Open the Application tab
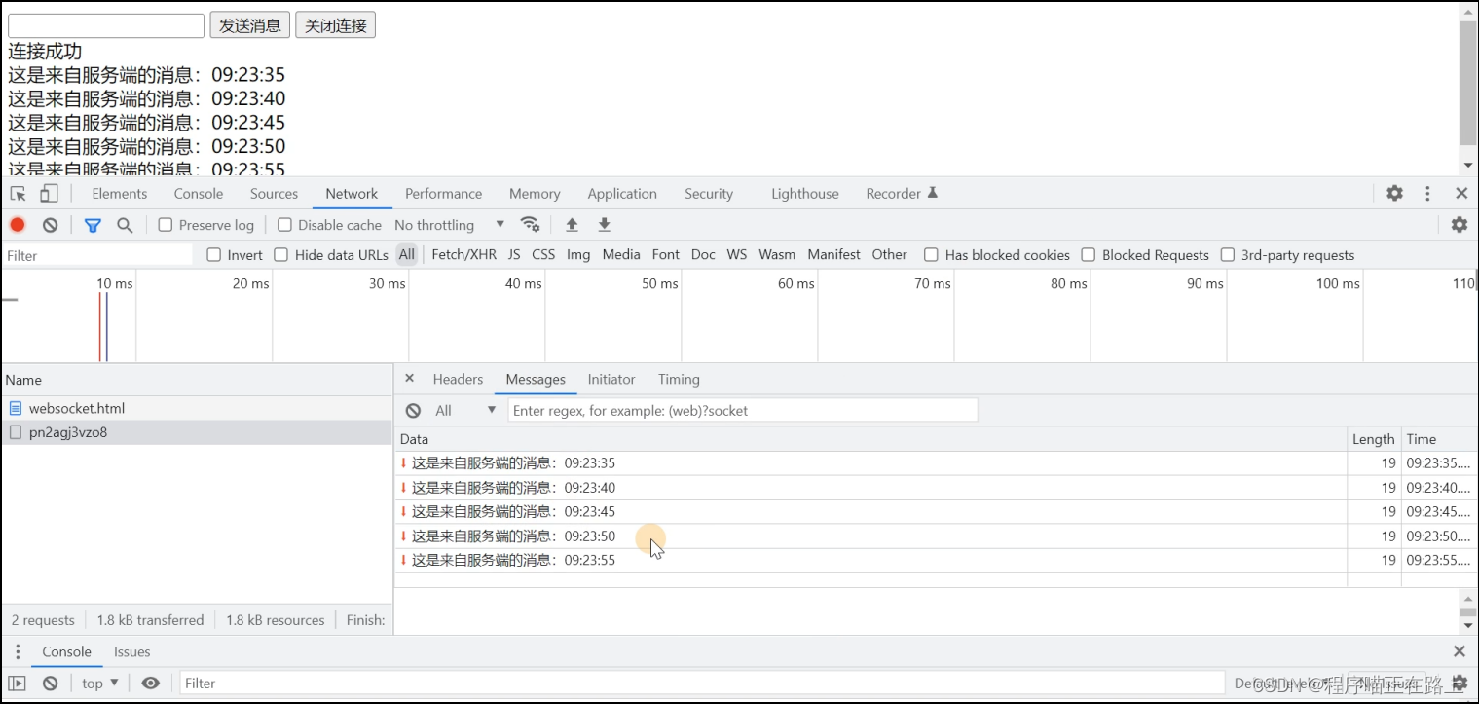1479x704 pixels. pos(622,194)
